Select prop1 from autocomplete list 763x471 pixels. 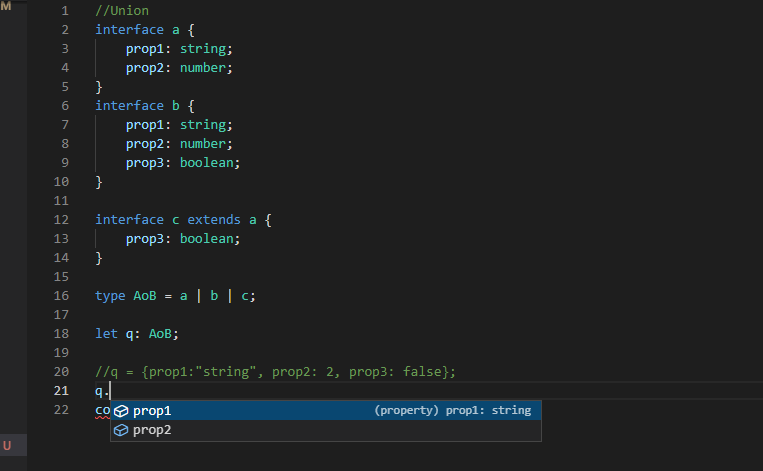tap(152, 411)
